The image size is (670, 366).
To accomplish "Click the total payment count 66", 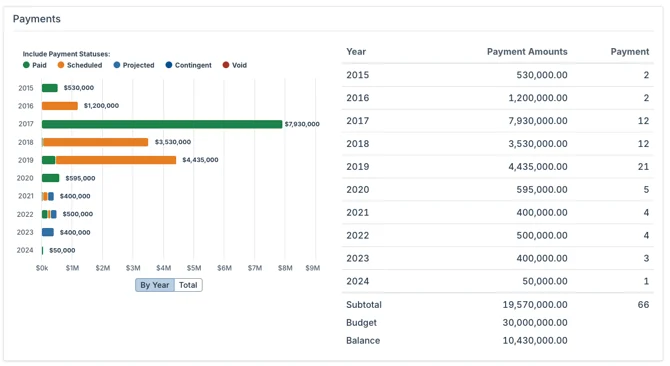I will (644, 305).
